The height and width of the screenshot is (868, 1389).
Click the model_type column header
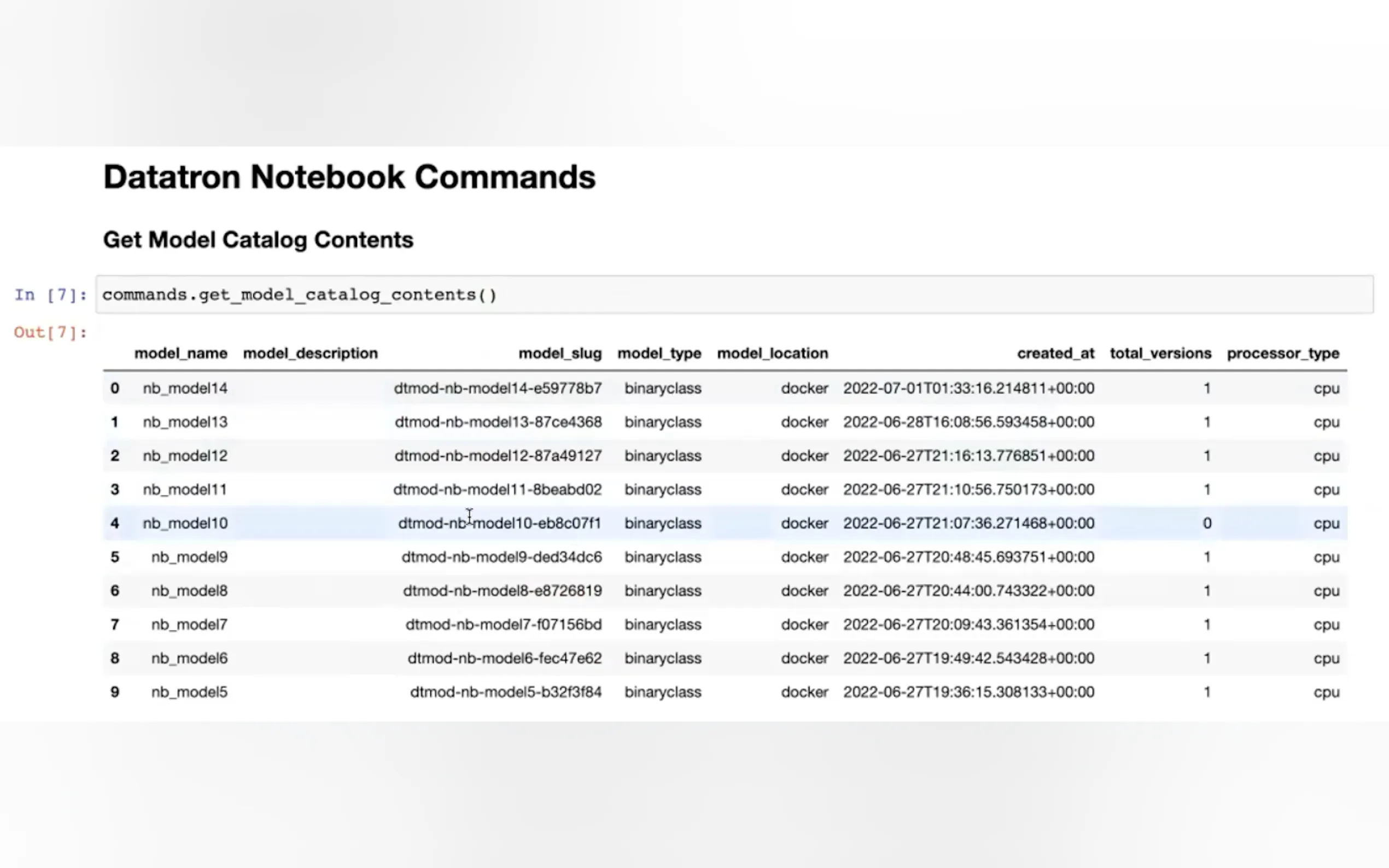(x=659, y=353)
